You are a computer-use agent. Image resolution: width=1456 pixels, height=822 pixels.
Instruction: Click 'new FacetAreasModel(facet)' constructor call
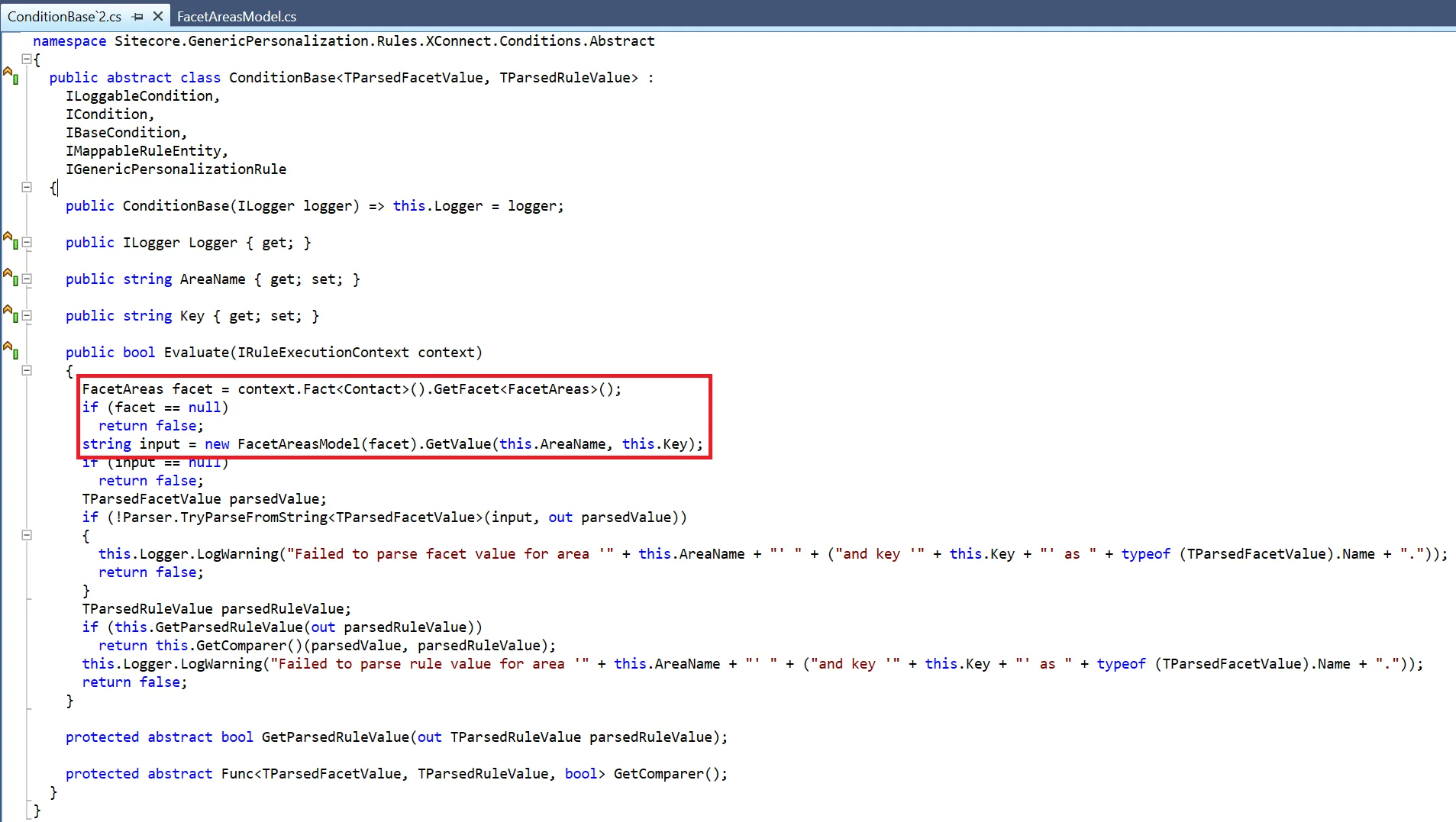coord(311,444)
